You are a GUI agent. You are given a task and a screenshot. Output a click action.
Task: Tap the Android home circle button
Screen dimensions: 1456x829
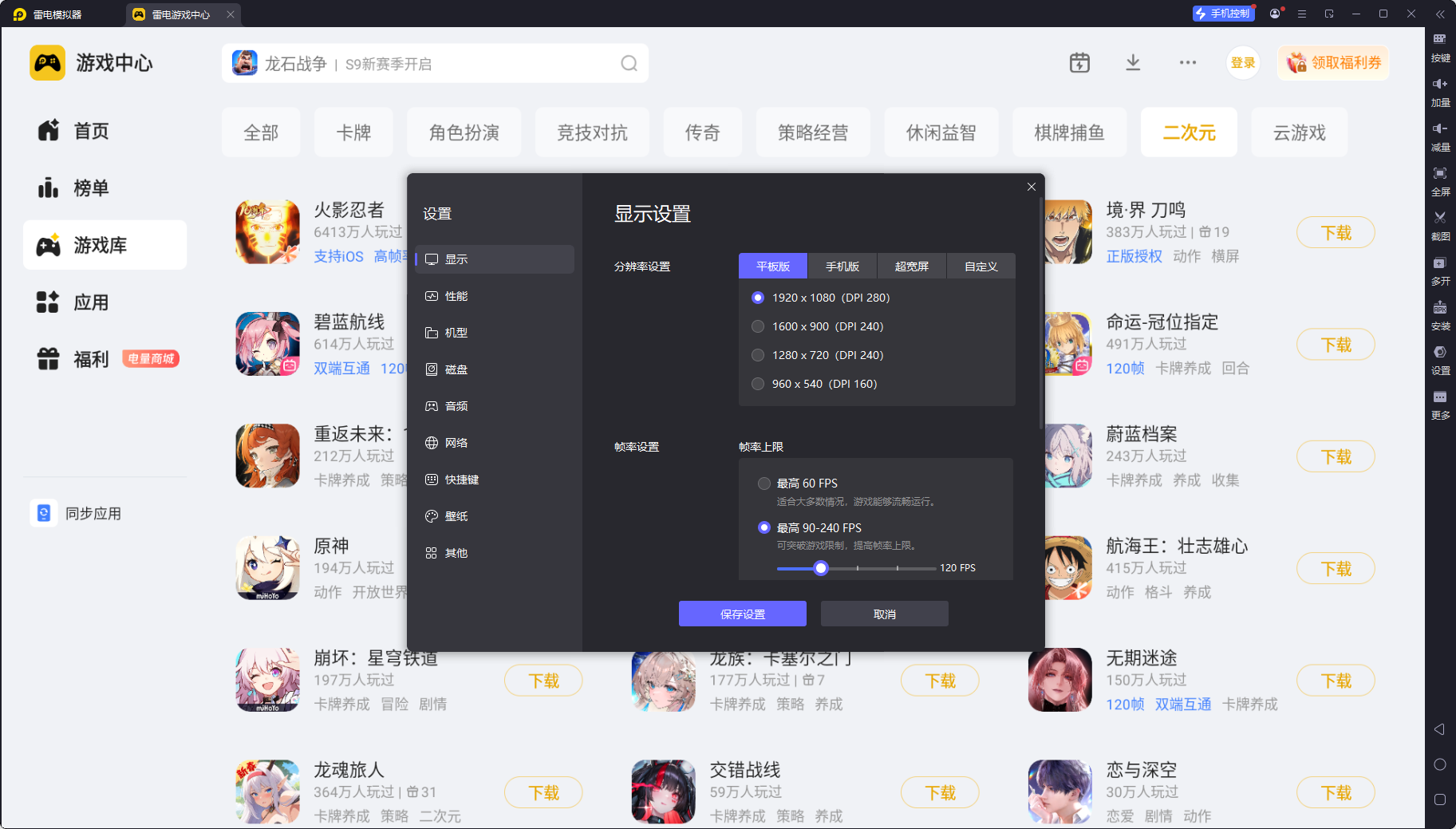click(1440, 764)
